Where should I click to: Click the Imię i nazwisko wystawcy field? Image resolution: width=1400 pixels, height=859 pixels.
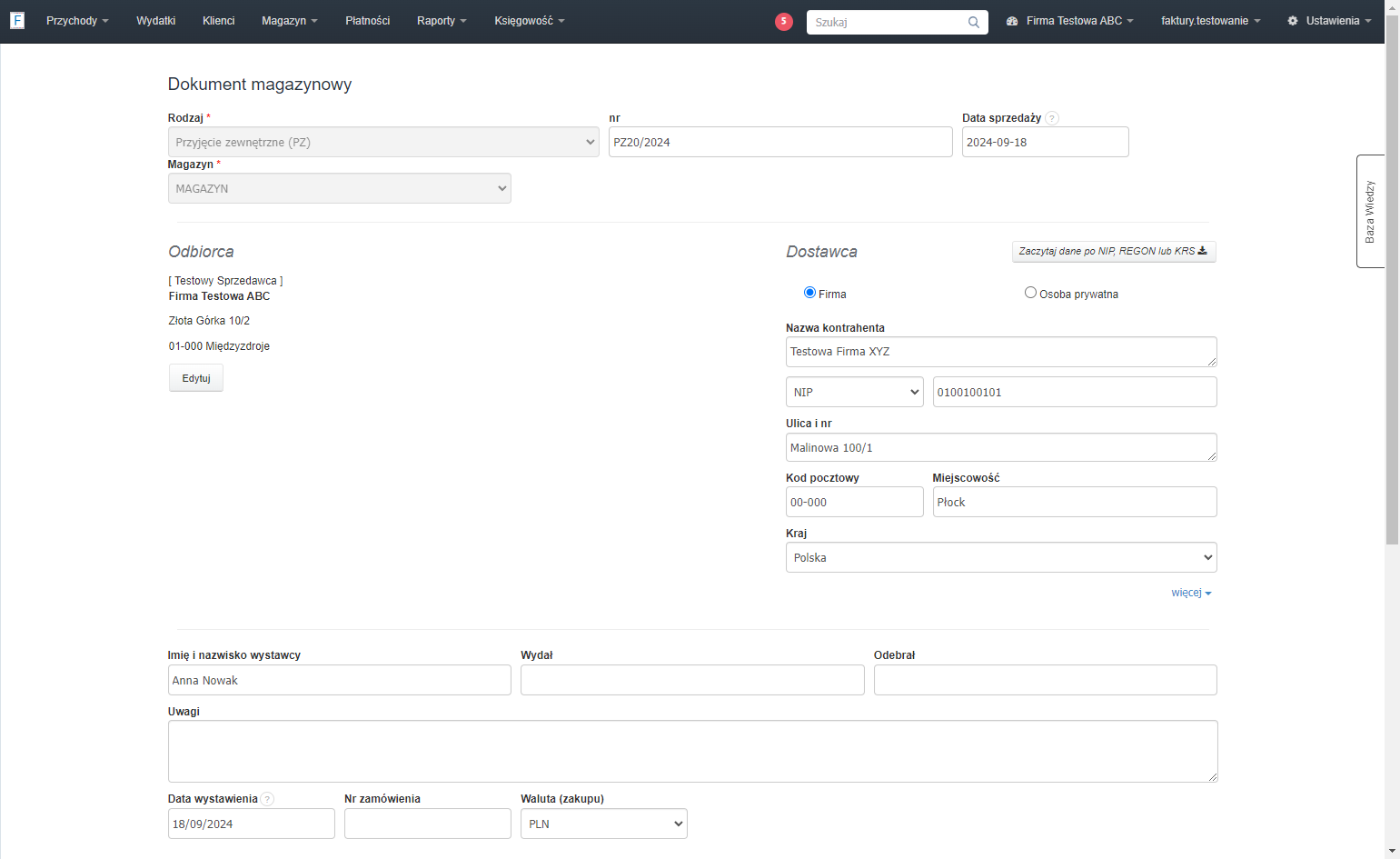(x=340, y=680)
